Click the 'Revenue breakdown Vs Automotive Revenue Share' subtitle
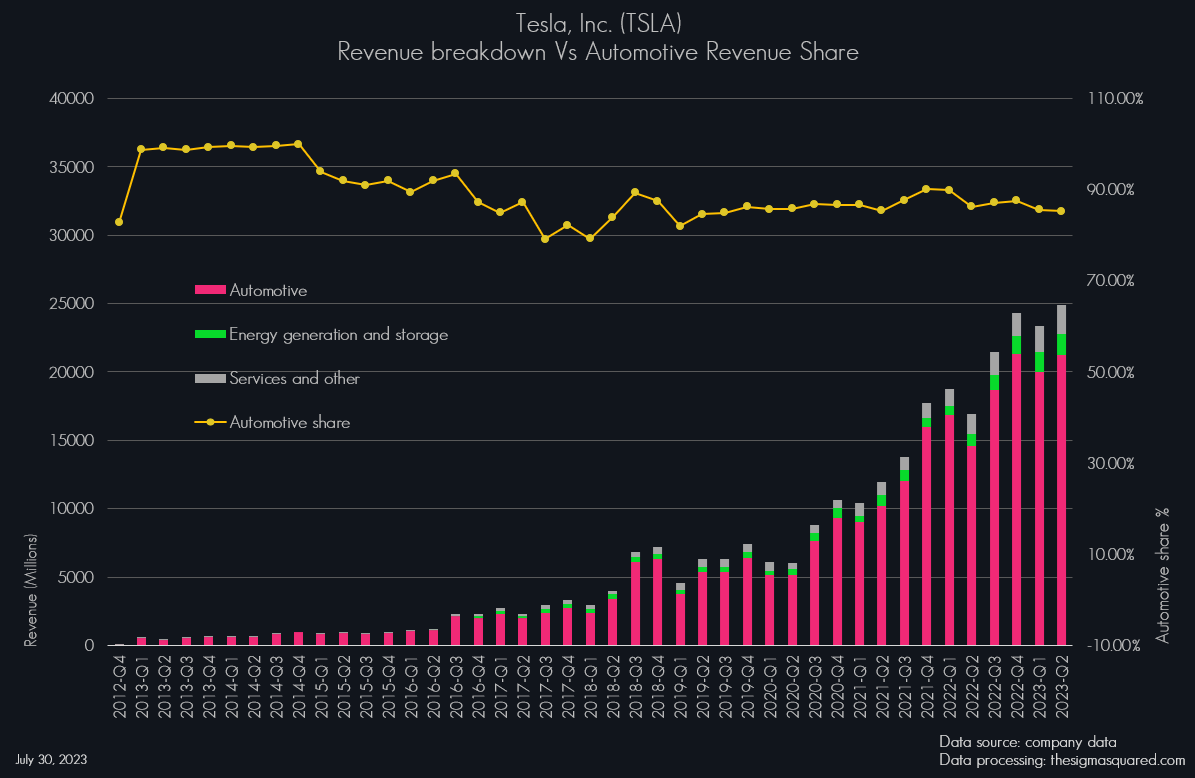1195x778 pixels. coord(598,52)
